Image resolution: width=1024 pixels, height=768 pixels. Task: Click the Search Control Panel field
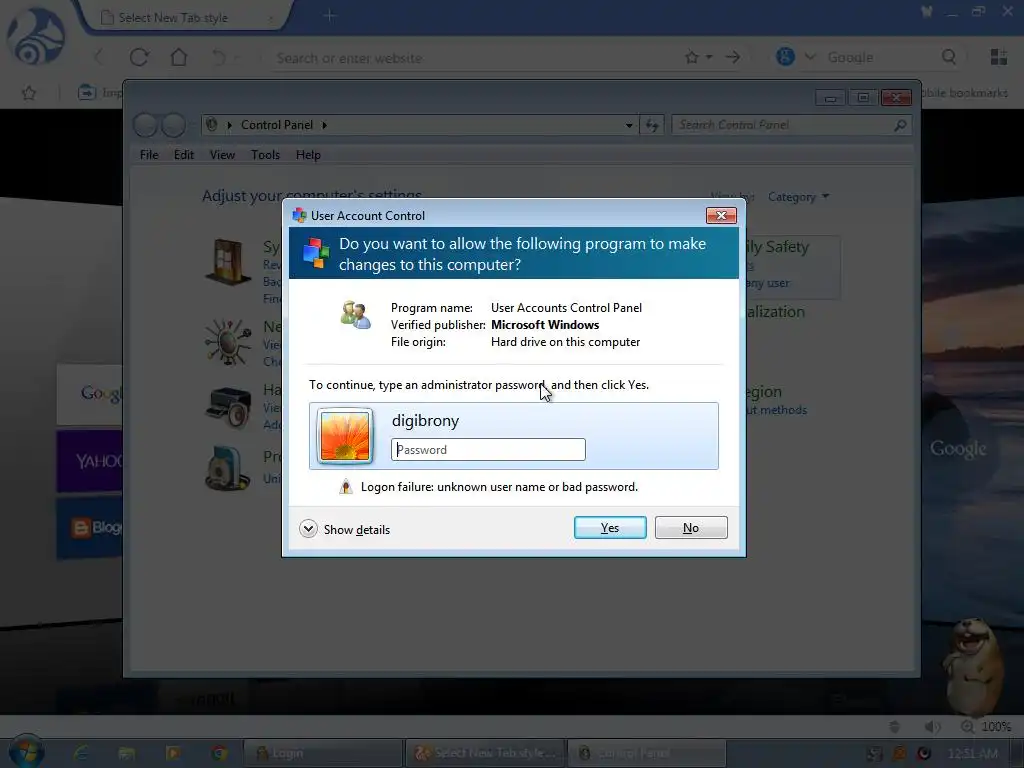click(x=782, y=125)
